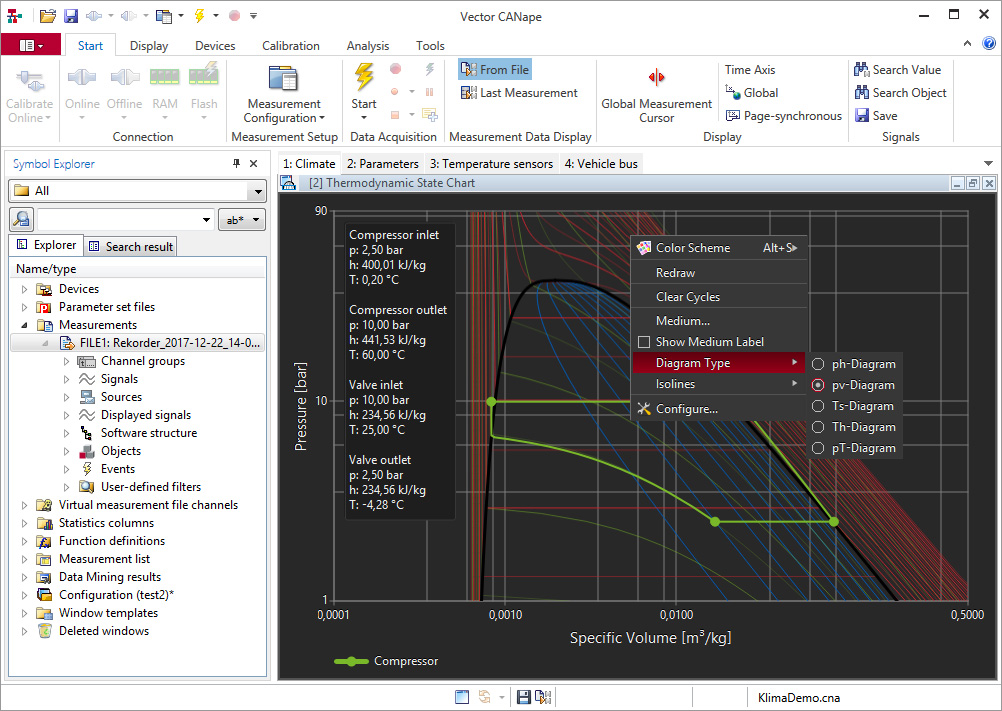The height and width of the screenshot is (711, 1002).
Task: Pin the Symbol Explorer panel
Action: pos(236,164)
